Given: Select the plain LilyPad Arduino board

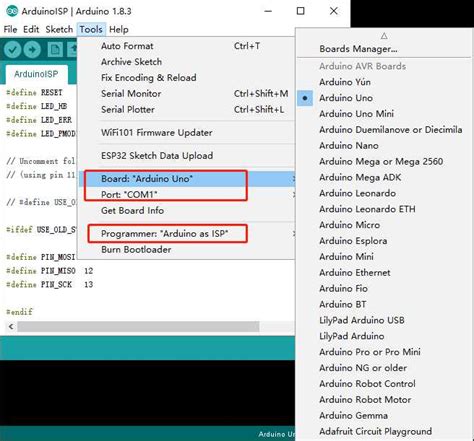Looking at the screenshot, I should (384, 336).
